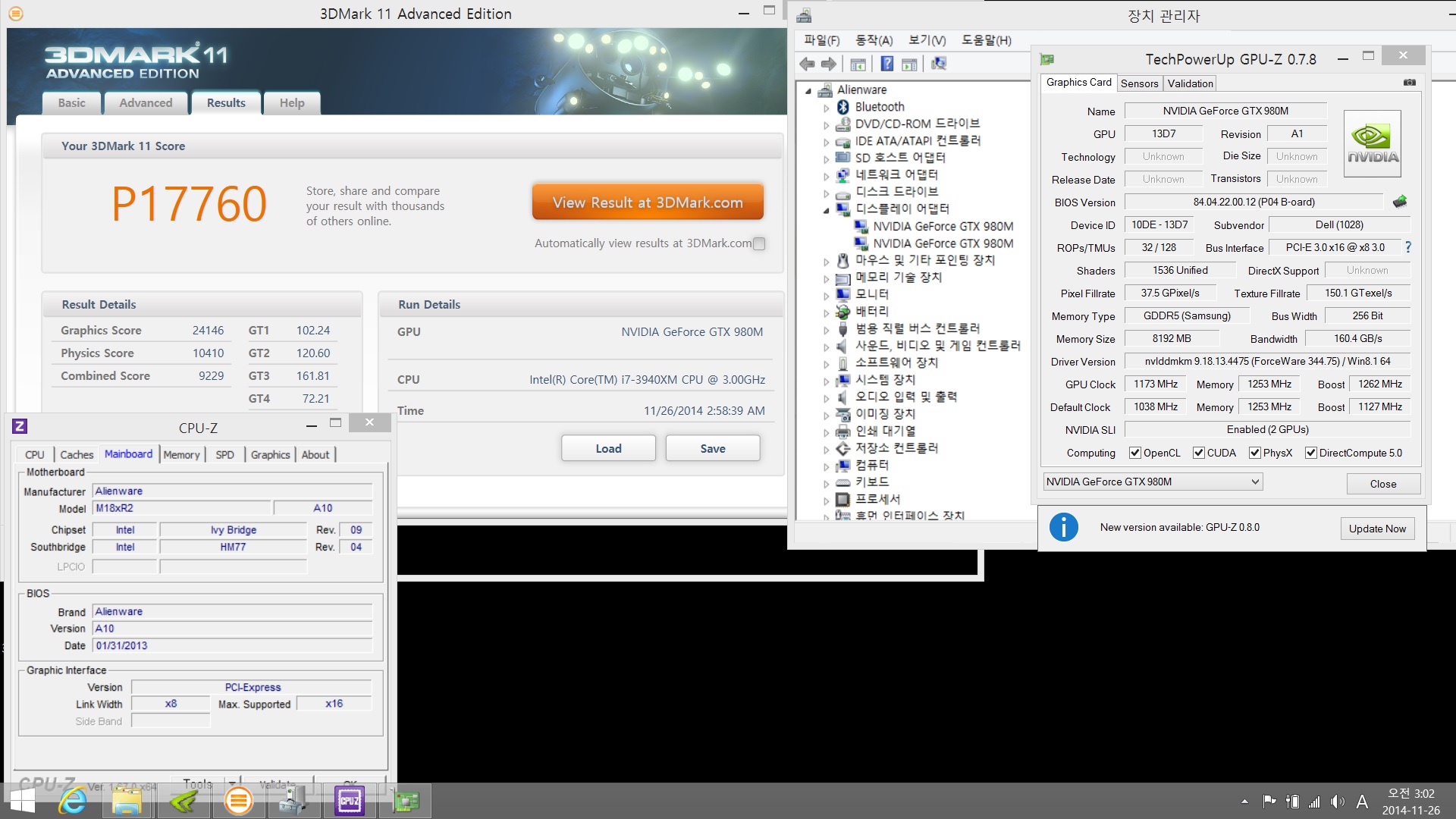This screenshot has height=819, width=1456.
Task: Open the Memory tab in CPU-Z
Action: pyautogui.click(x=181, y=454)
